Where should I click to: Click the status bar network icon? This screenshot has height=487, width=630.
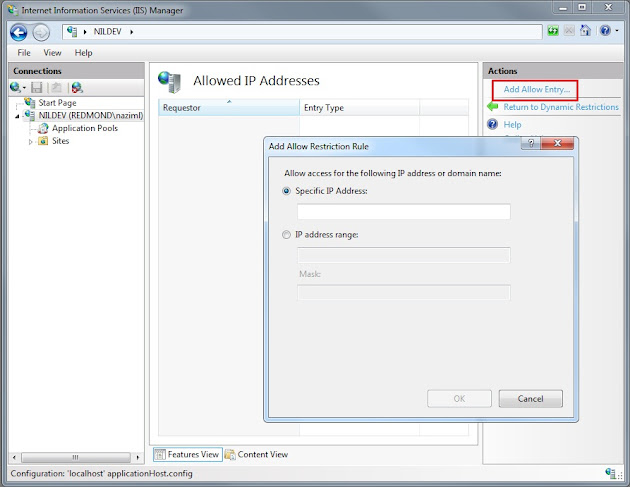[x=611, y=473]
